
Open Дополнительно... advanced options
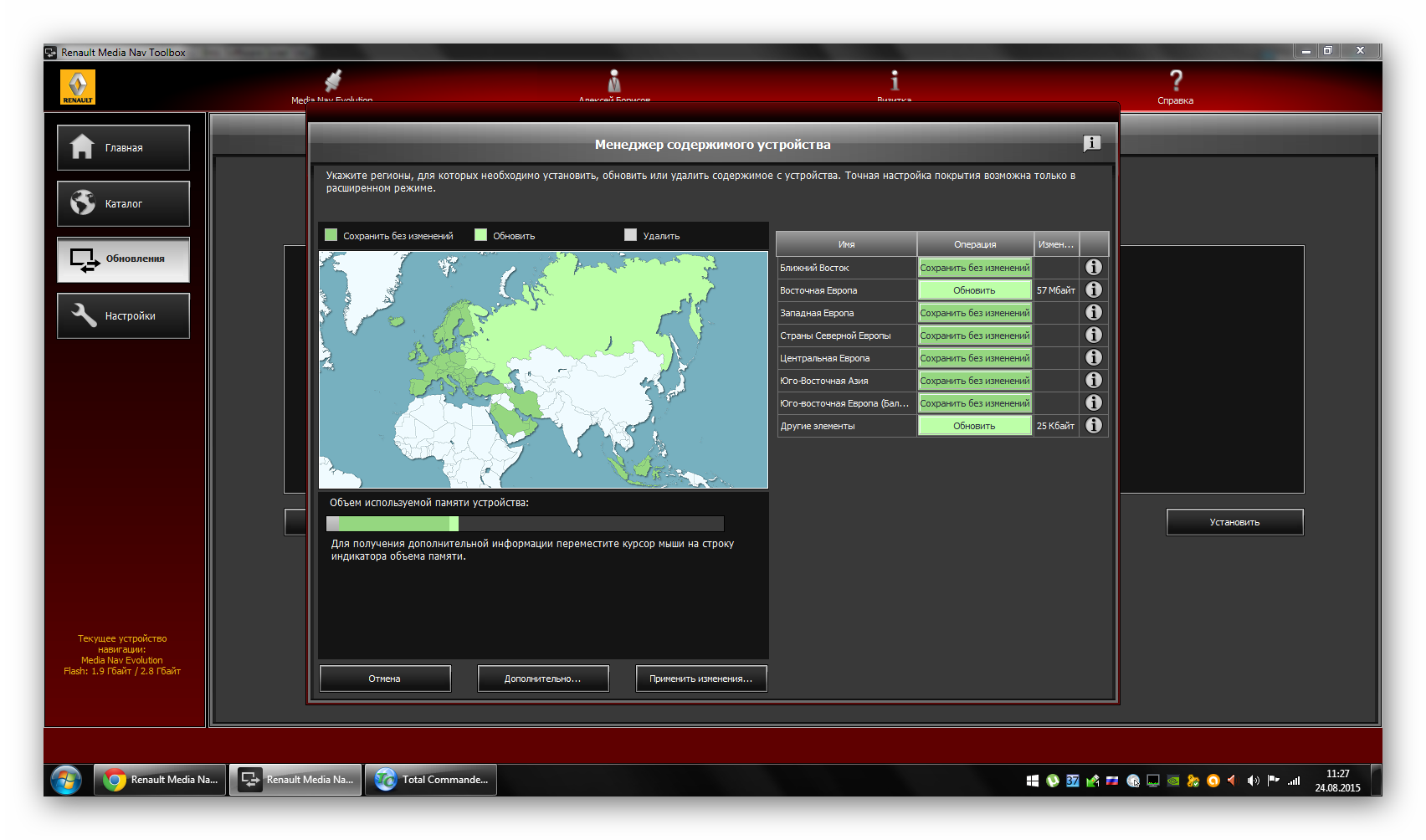pyautogui.click(x=542, y=679)
